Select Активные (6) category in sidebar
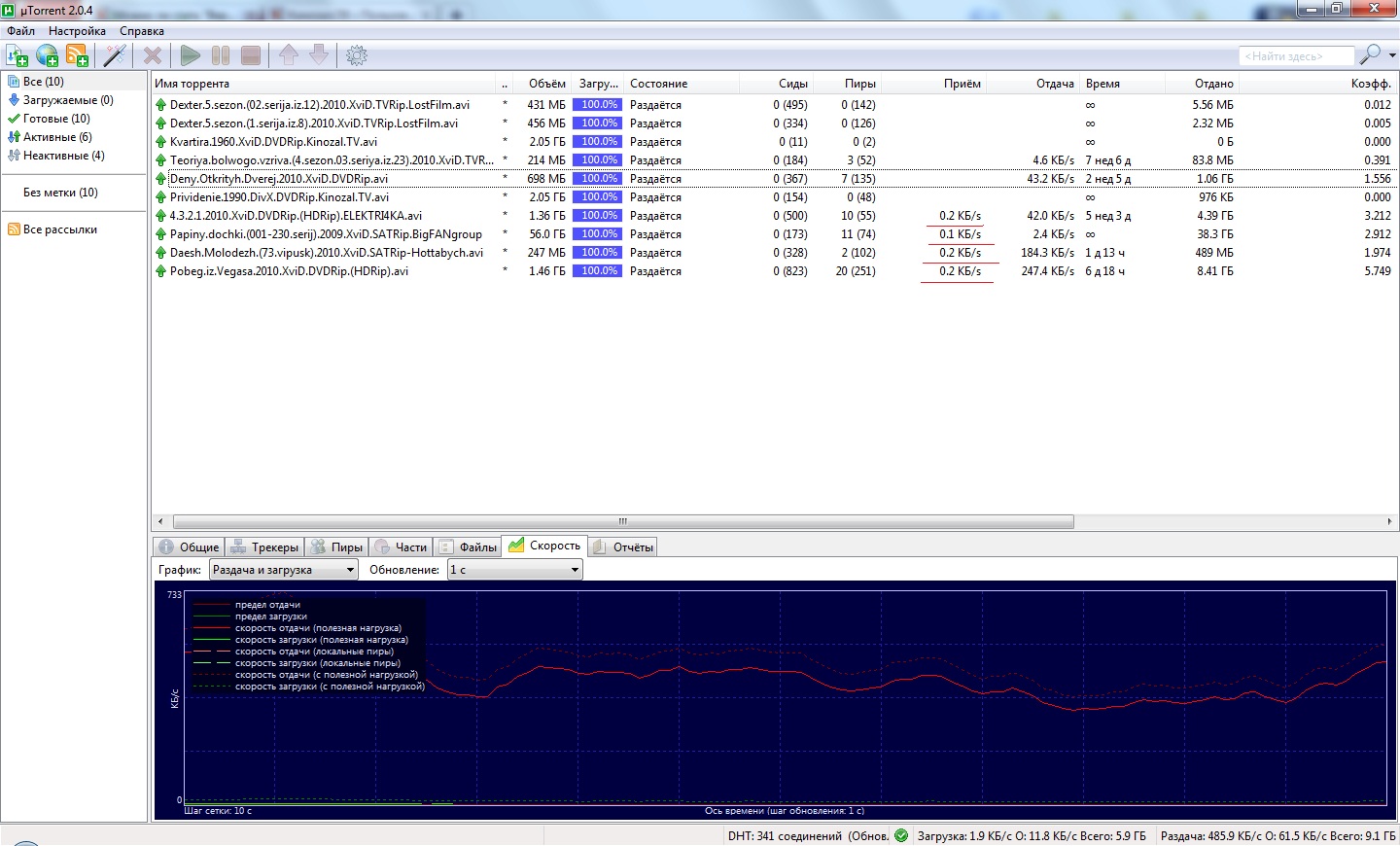The image size is (1400, 846). point(56,137)
